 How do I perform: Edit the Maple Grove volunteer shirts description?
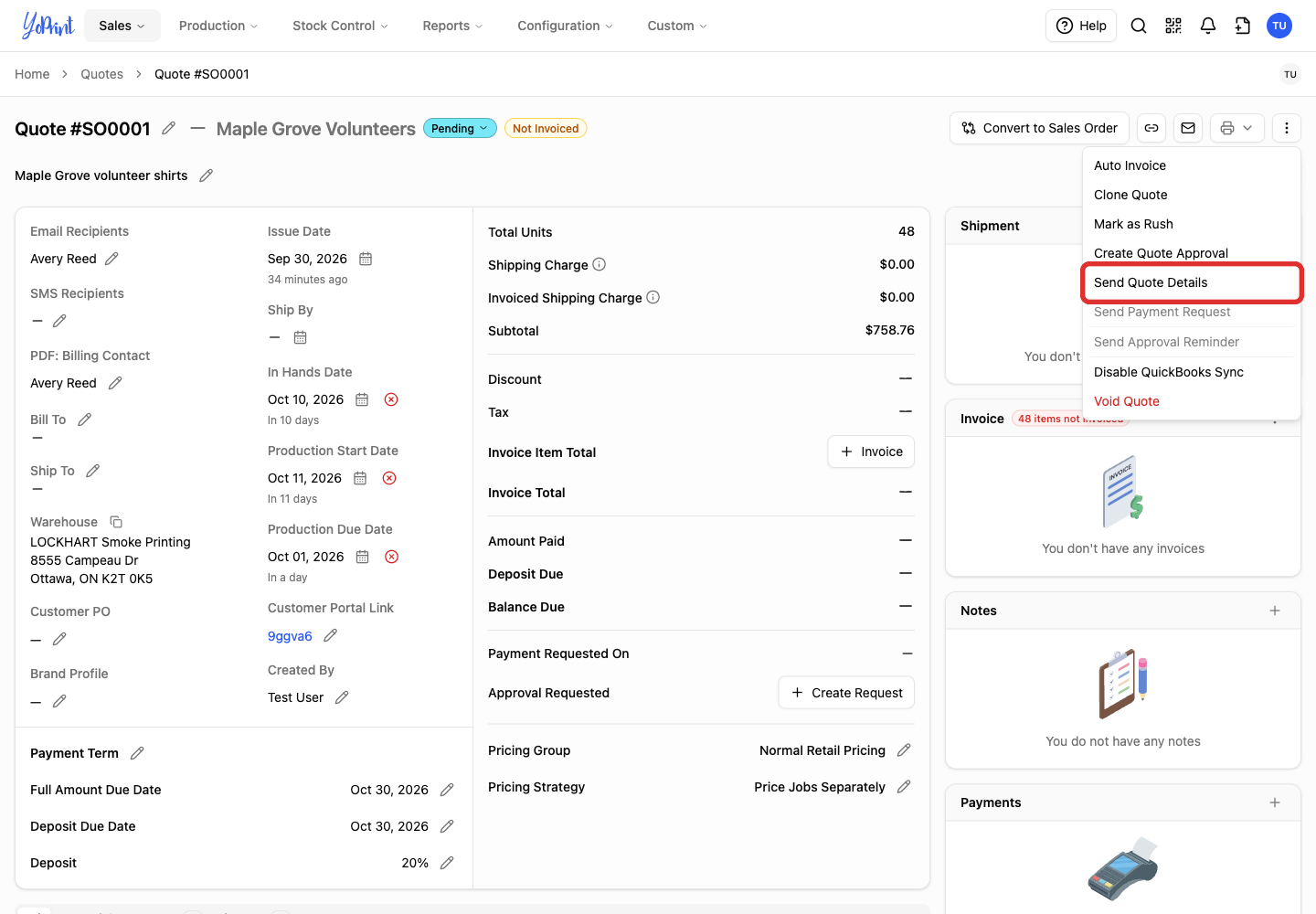[207, 175]
